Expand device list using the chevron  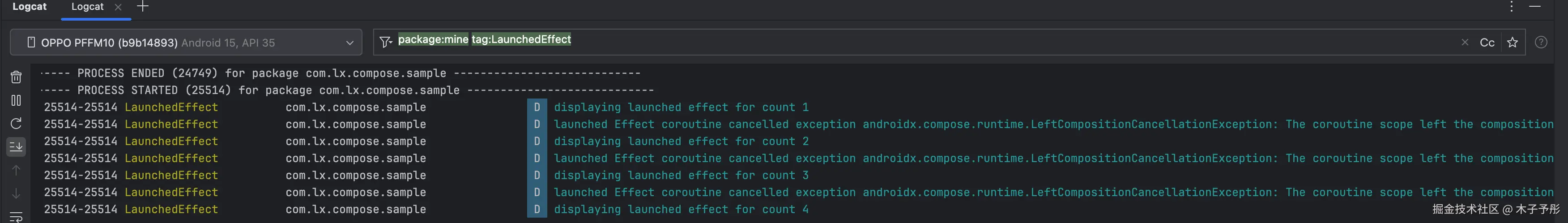[x=349, y=43]
